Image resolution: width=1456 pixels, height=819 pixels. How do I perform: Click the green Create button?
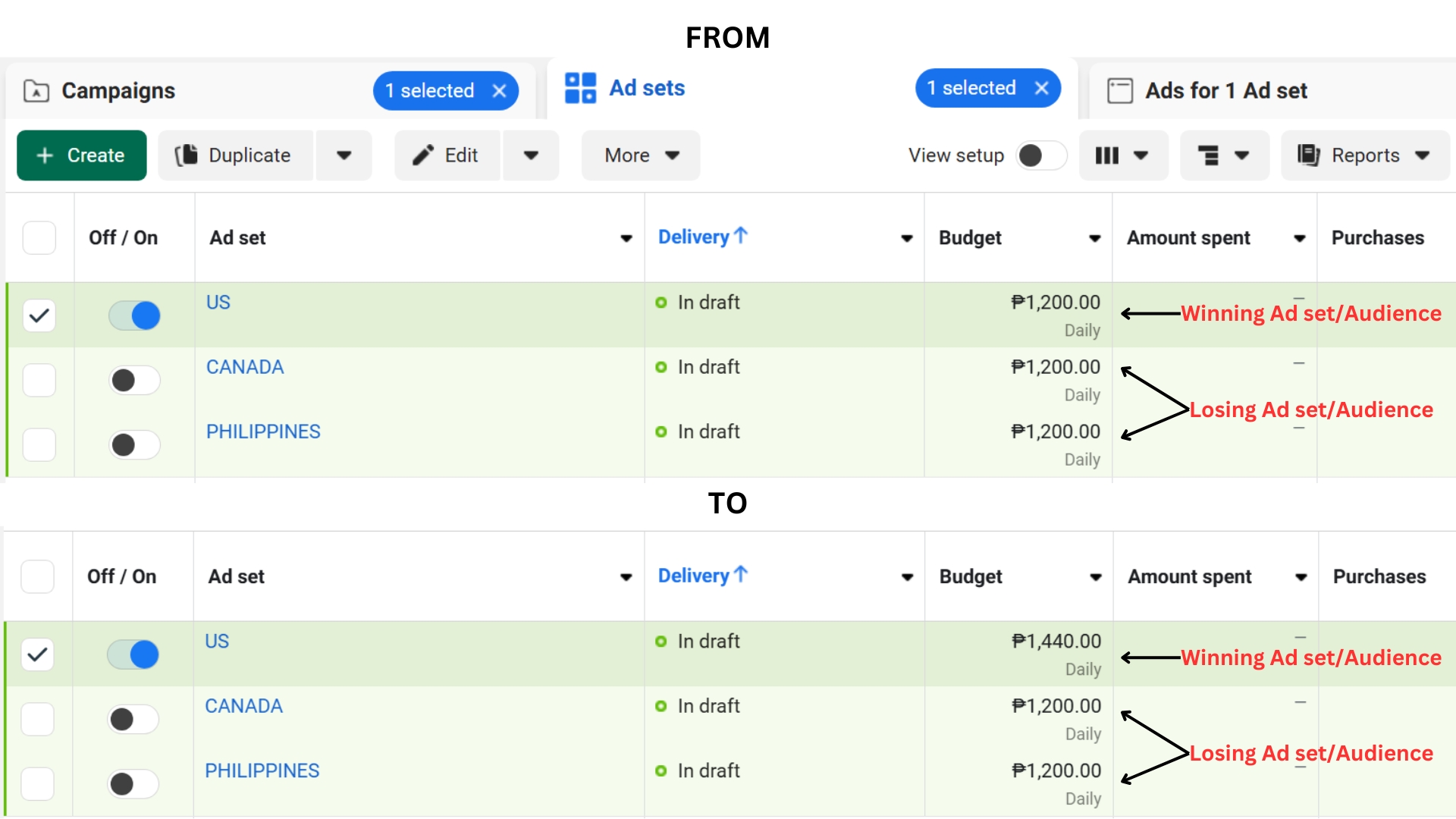82,155
